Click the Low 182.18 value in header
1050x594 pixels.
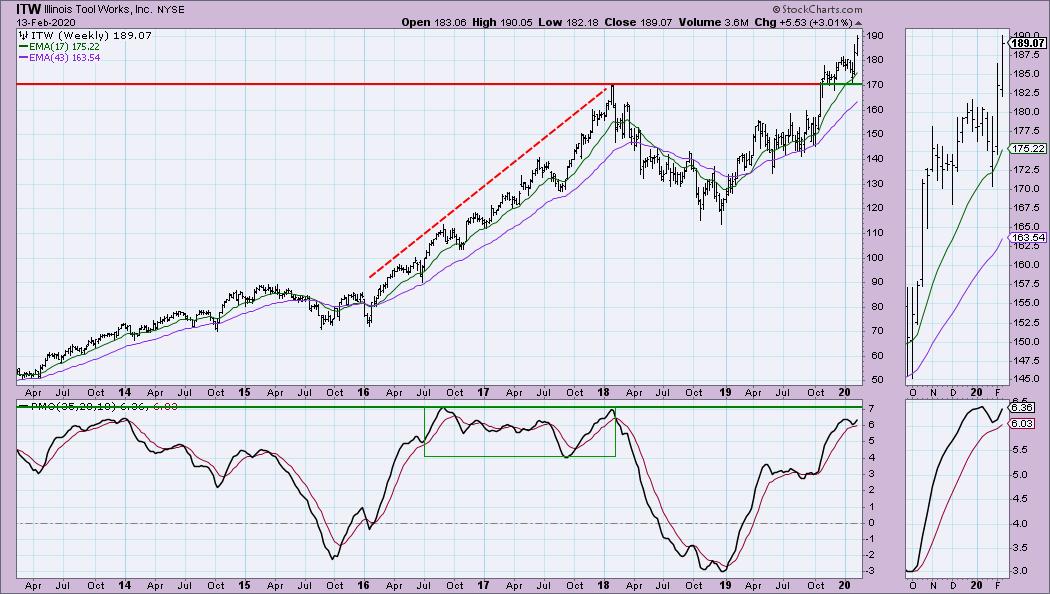coord(569,22)
